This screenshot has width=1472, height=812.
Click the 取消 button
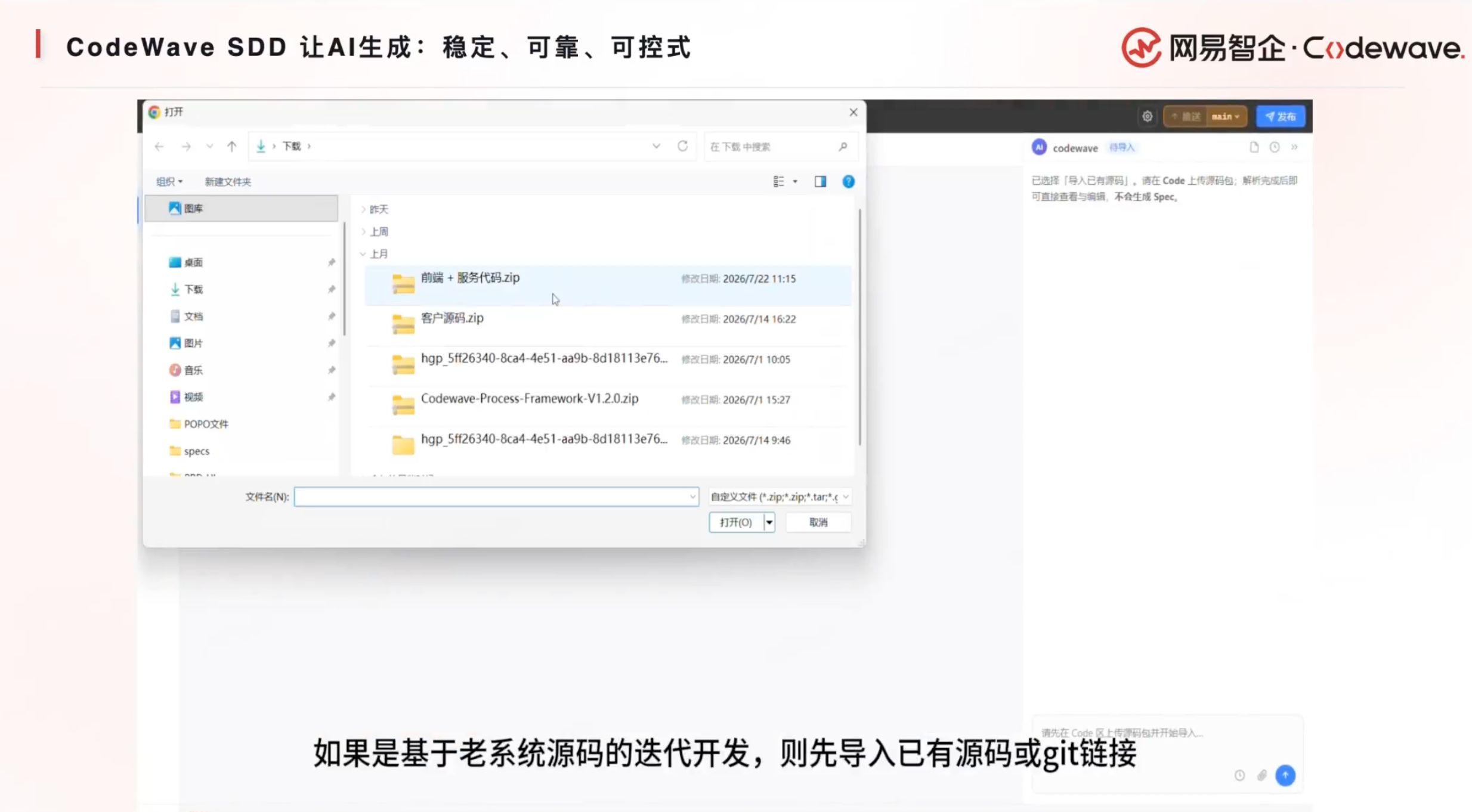click(818, 522)
